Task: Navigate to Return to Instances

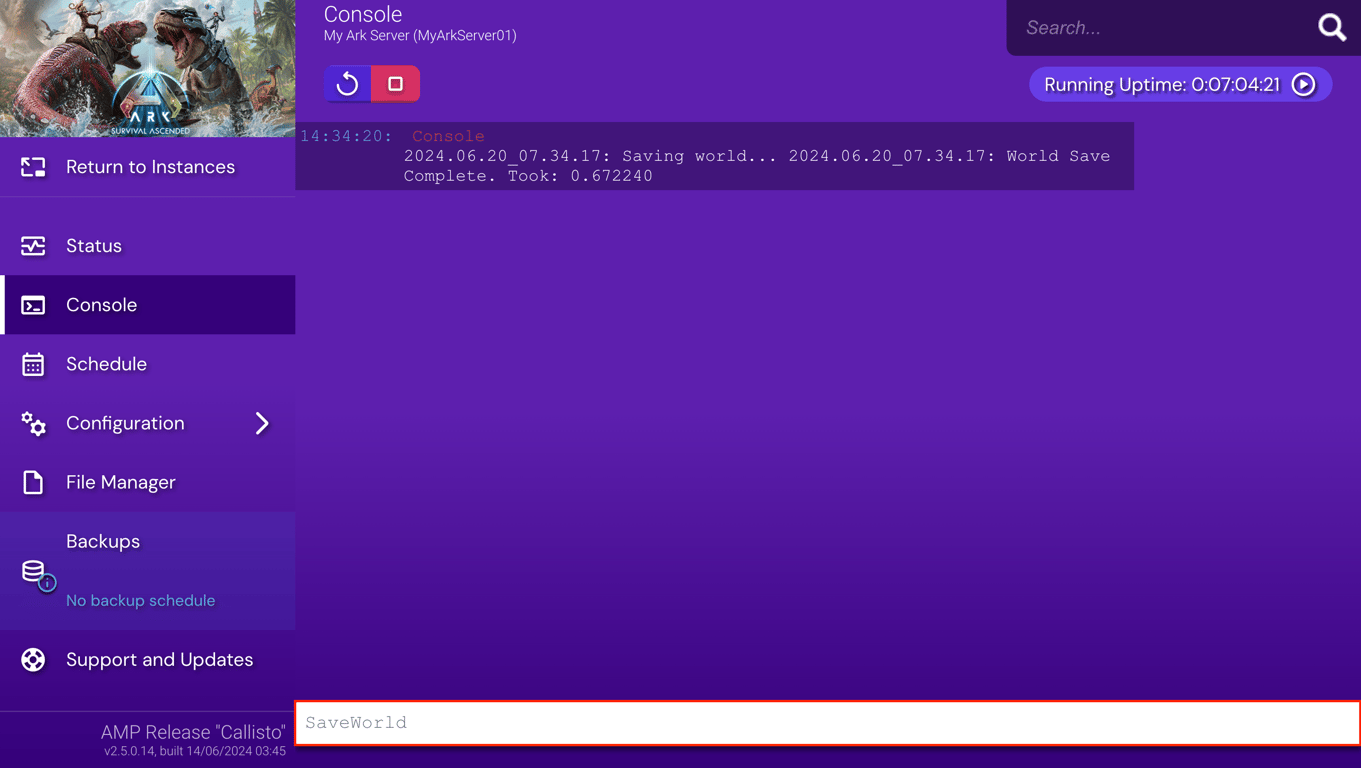Action: click(149, 167)
